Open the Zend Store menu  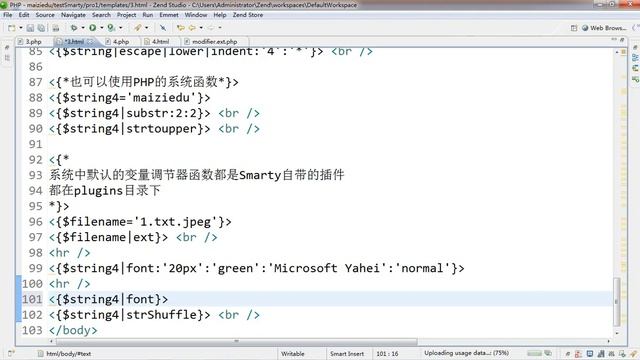[248, 15]
